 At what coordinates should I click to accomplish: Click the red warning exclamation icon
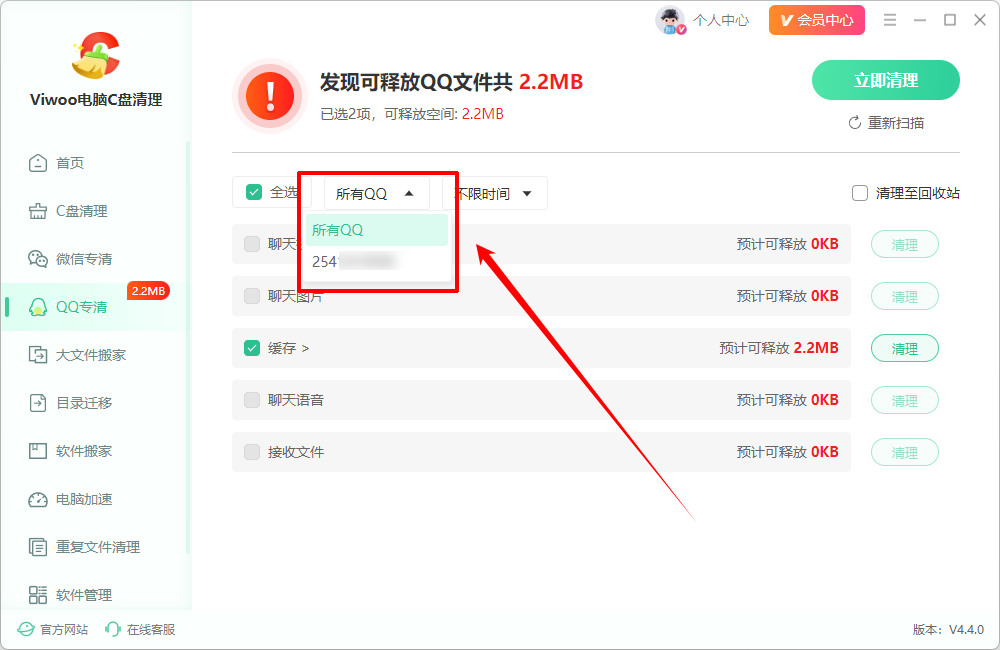pyautogui.click(x=270, y=96)
